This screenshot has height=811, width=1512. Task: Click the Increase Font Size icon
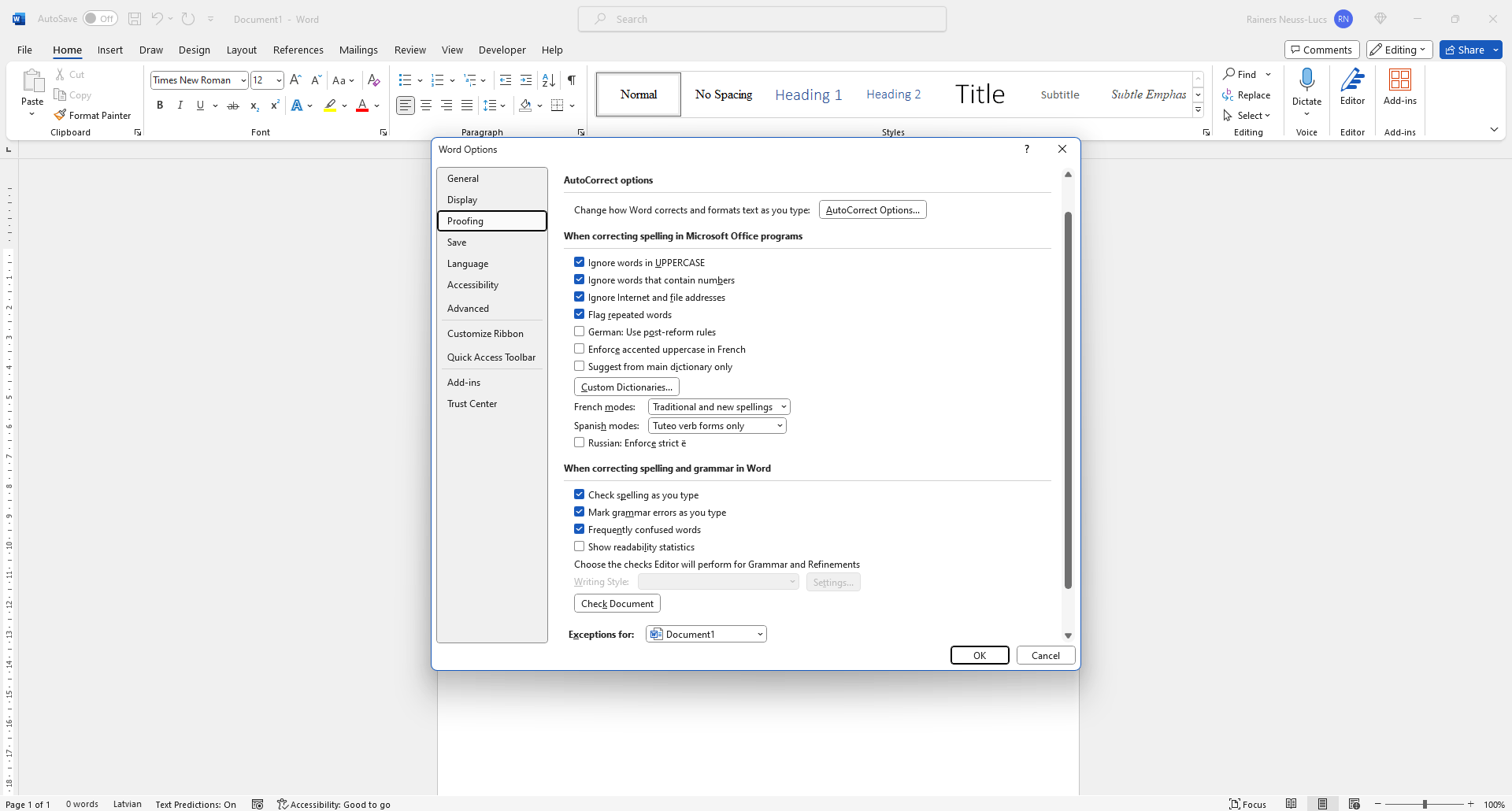296,80
